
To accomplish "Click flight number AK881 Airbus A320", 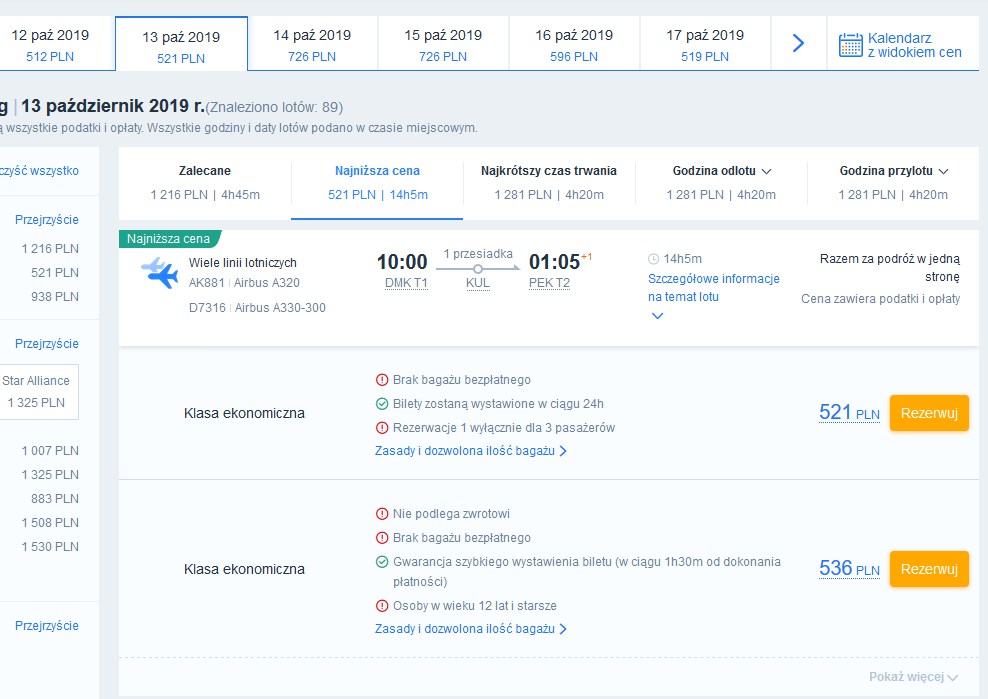I will [x=244, y=283].
